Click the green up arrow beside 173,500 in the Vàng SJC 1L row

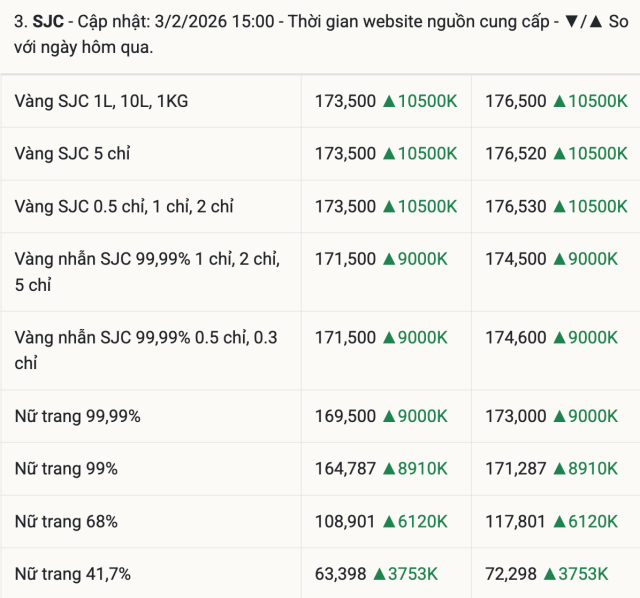[388, 101]
